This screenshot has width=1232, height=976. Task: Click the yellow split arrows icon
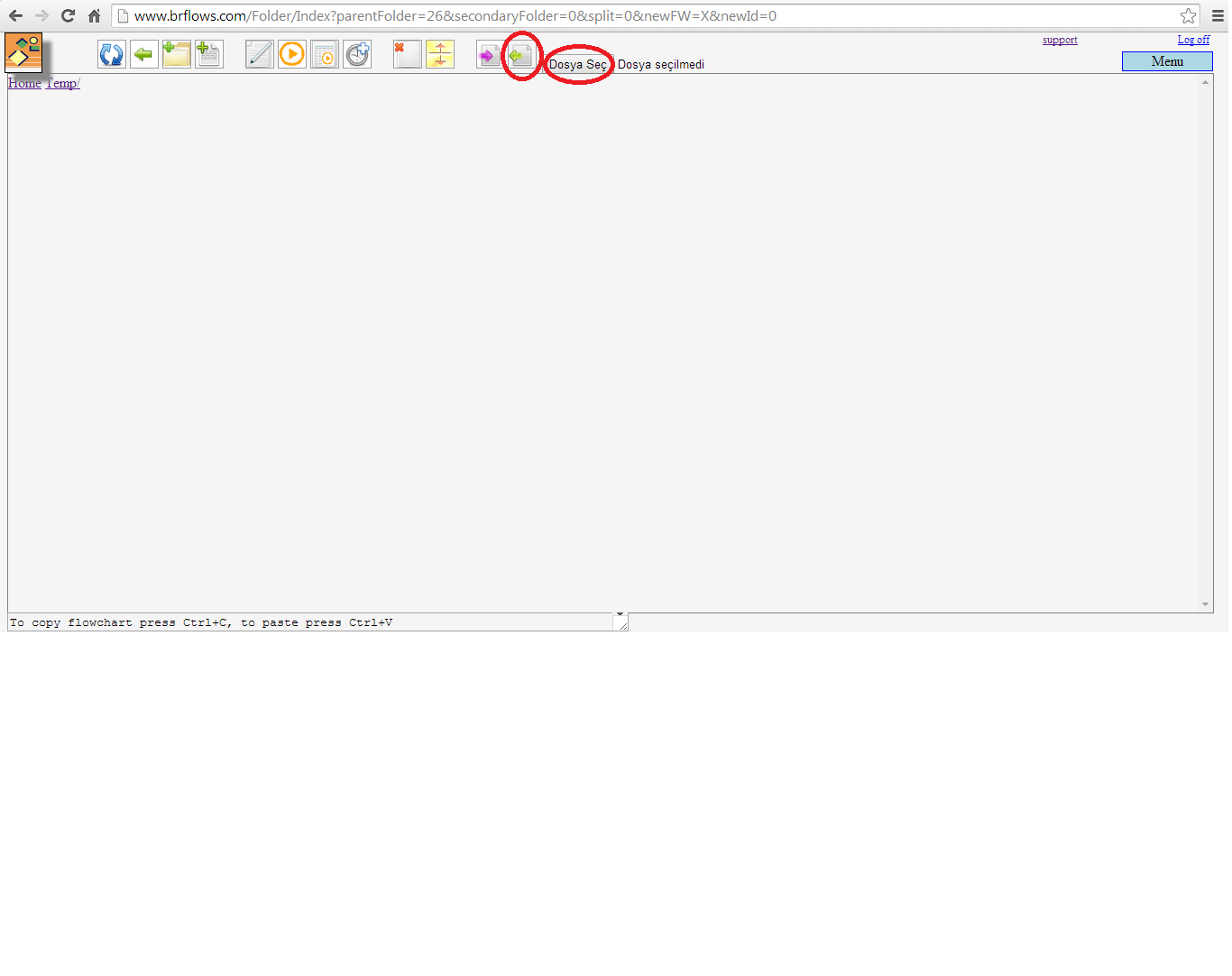[440, 55]
